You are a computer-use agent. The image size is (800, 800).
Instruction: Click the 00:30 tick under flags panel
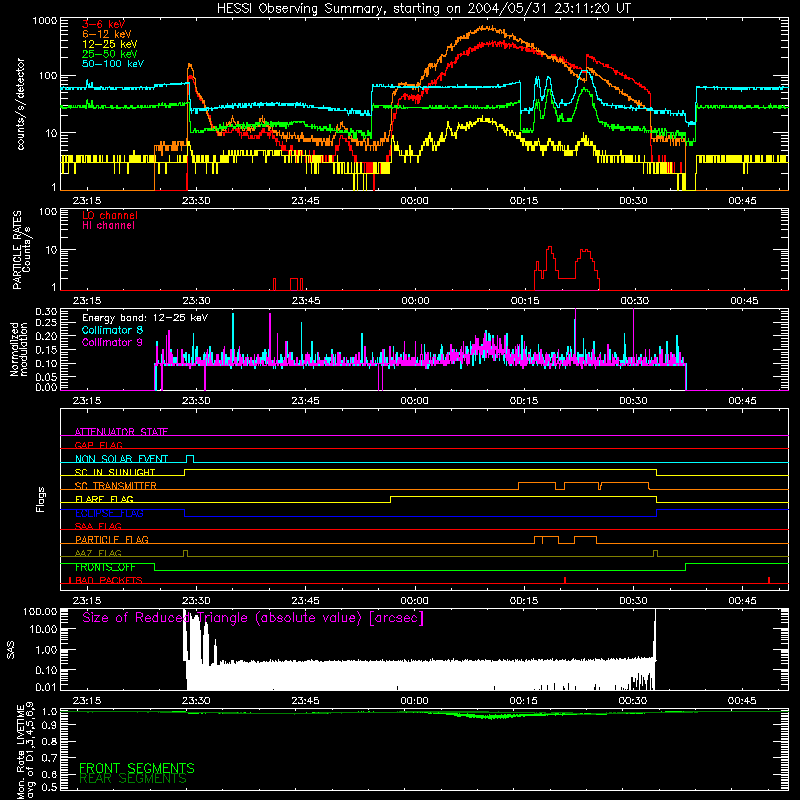point(633,601)
